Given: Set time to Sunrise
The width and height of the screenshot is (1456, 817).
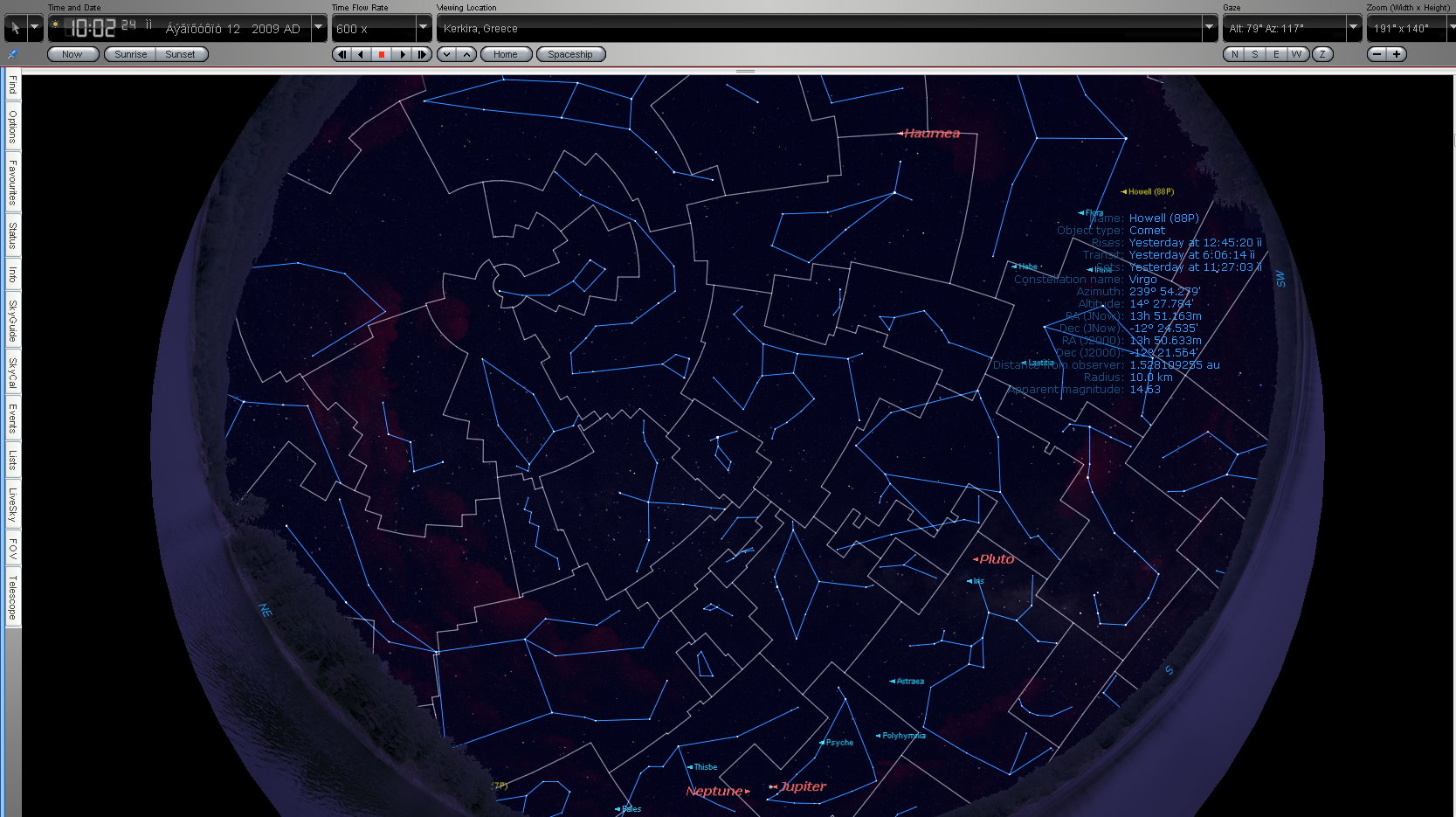Looking at the screenshot, I should tap(131, 54).
